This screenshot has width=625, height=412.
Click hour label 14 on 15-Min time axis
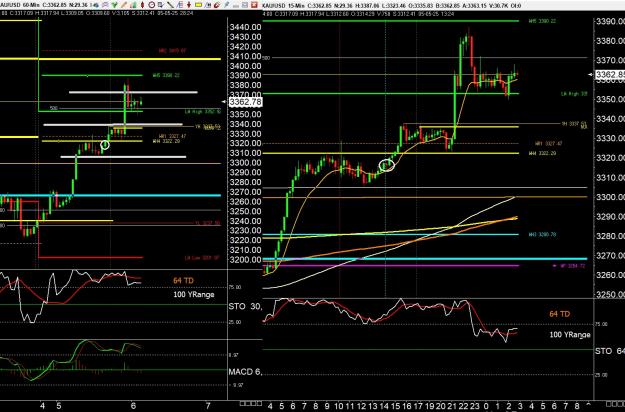pos(384,406)
